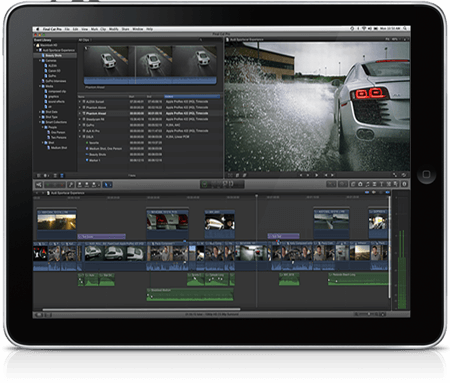Collapse the Smart Collections folder
The width and height of the screenshot is (450, 383).
point(40,122)
